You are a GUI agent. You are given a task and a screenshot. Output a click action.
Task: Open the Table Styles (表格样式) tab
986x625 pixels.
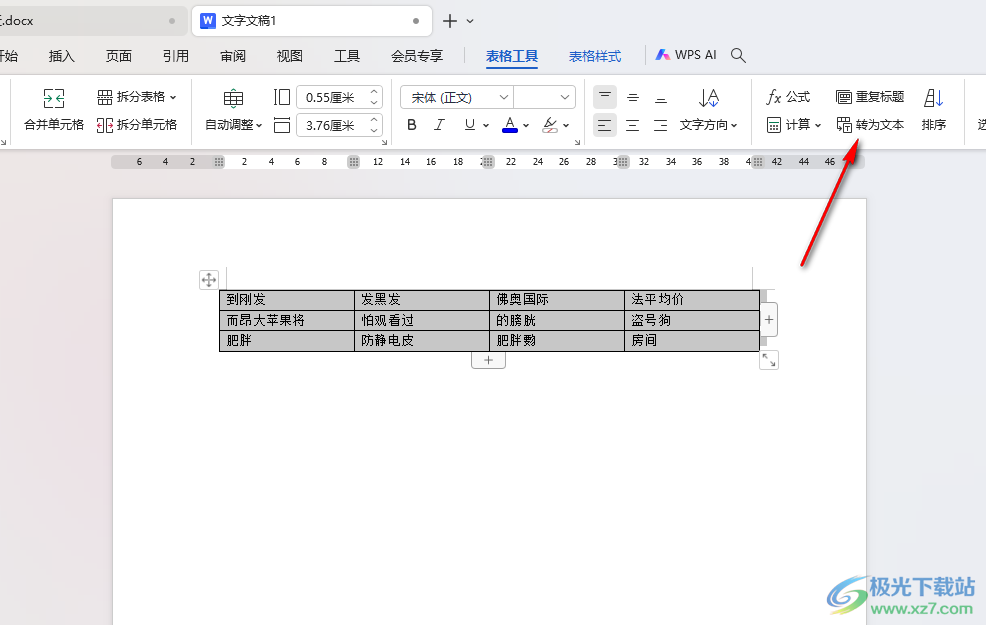(x=595, y=56)
